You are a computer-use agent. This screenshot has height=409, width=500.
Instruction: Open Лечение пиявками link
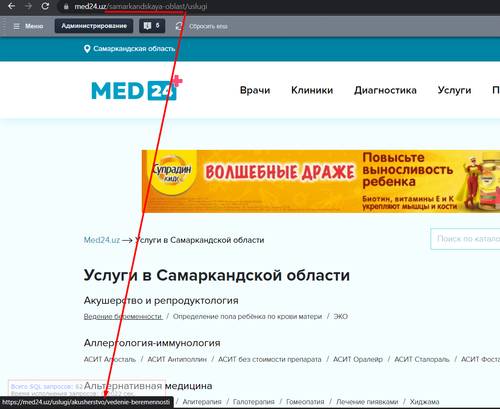(x=367, y=402)
